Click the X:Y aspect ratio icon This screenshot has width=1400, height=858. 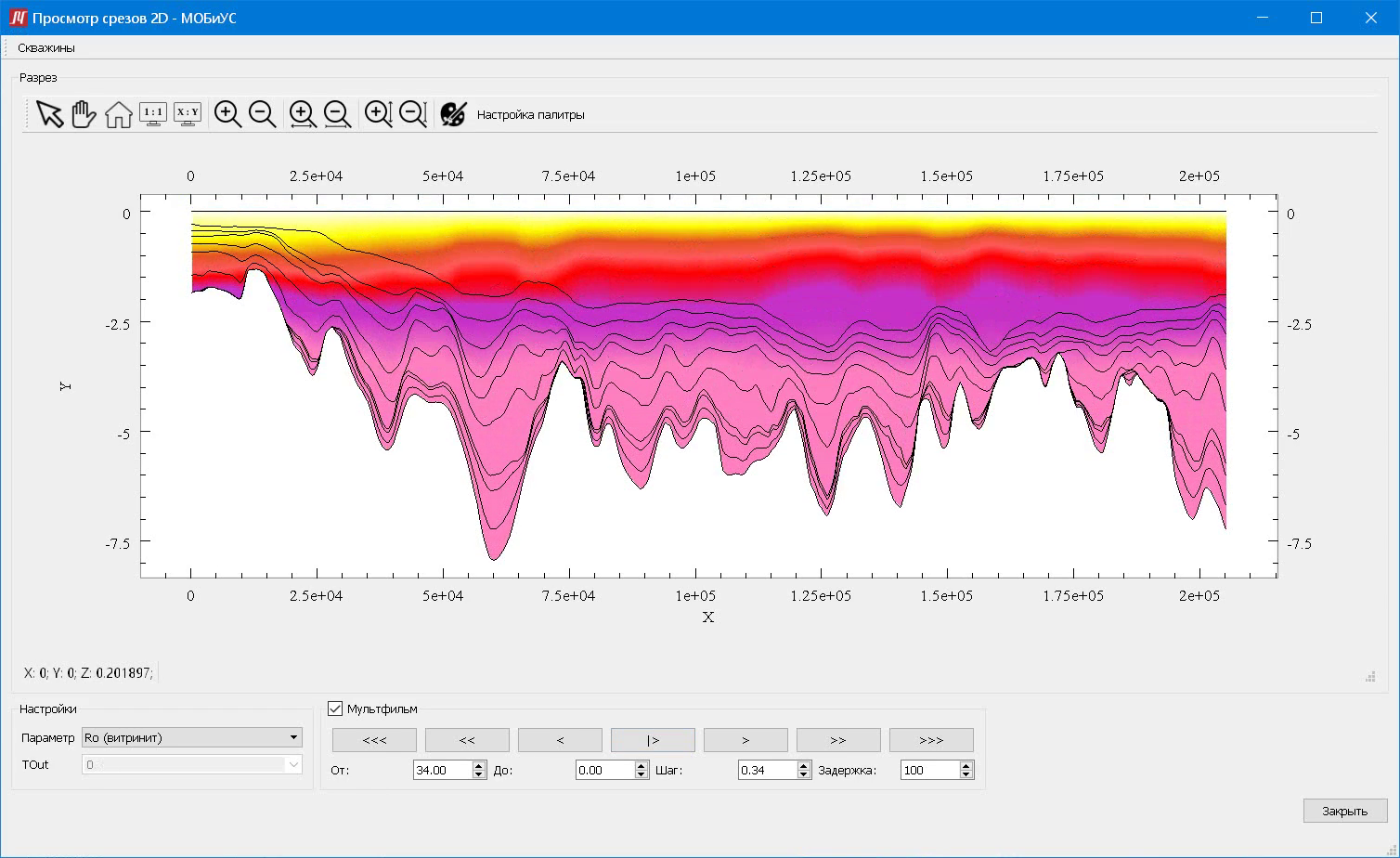pos(188,114)
